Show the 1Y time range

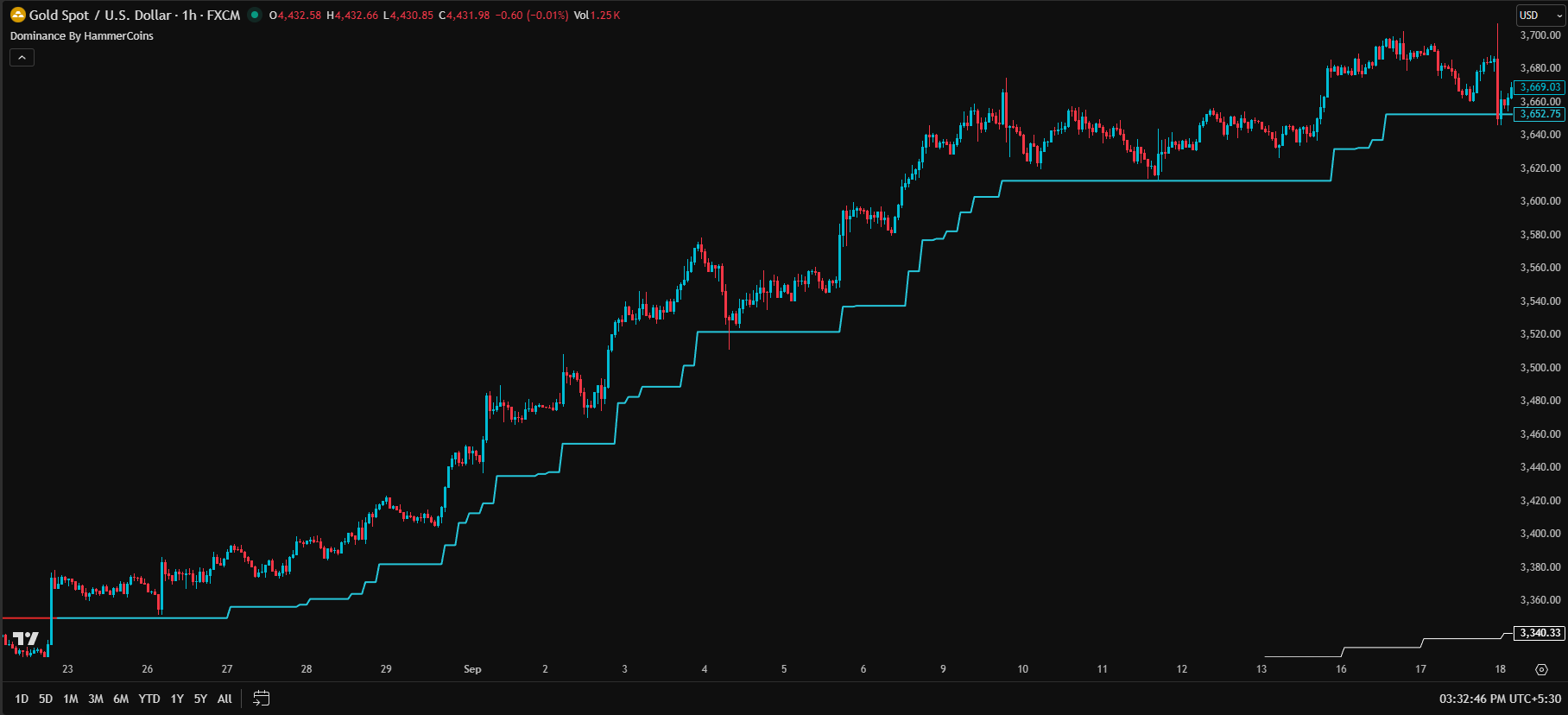click(x=177, y=699)
